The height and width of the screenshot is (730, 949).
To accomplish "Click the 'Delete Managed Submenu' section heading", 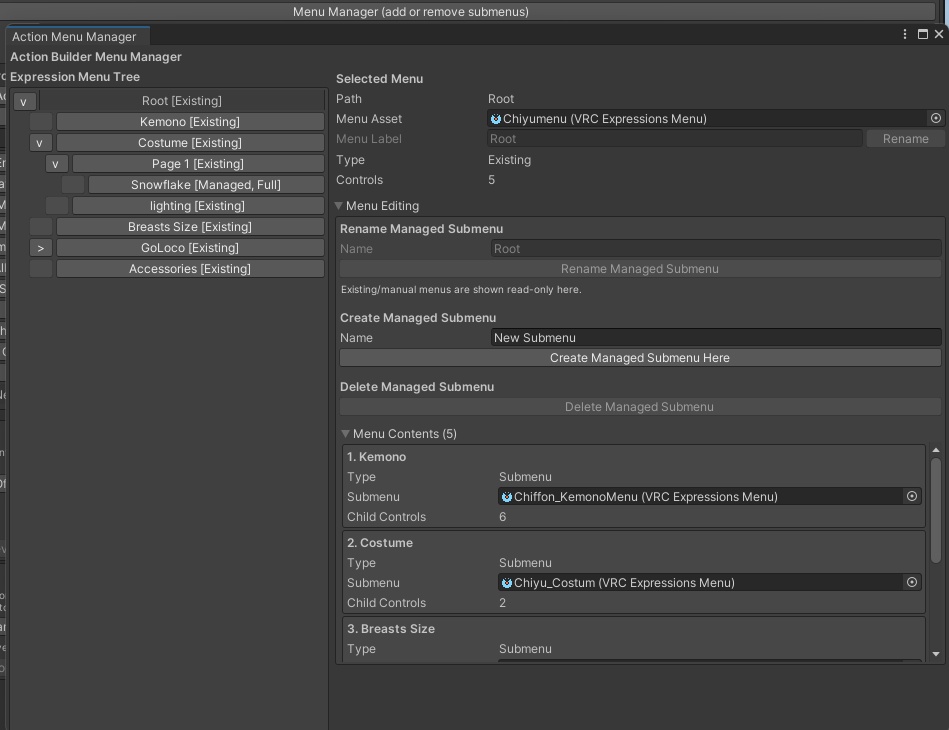I will click(x=417, y=387).
